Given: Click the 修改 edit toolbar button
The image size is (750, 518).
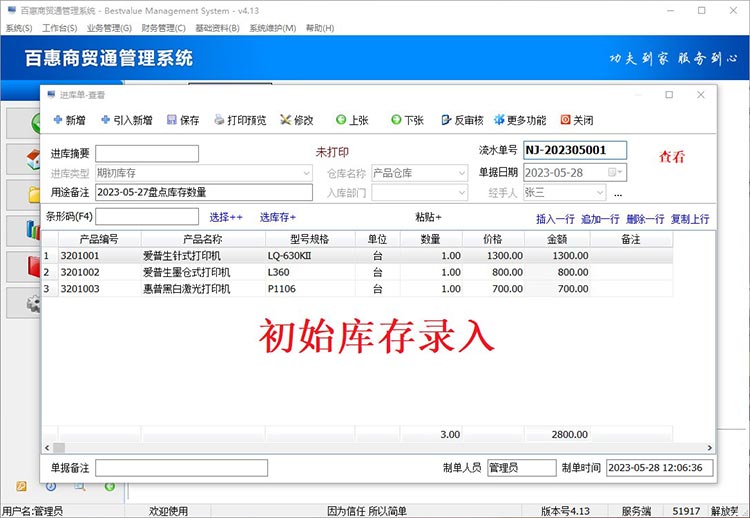Looking at the screenshot, I should pos(297,120).
